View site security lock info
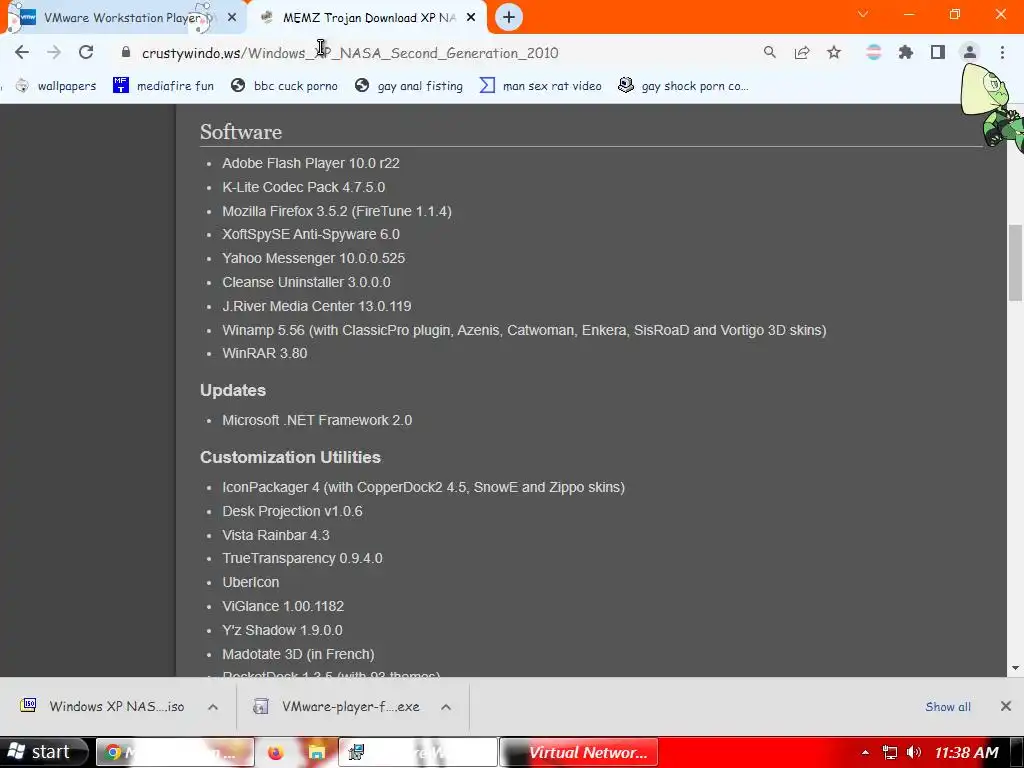Image resolution: width=1024 pixels, height=768 pixels. [x=126, y=52]
